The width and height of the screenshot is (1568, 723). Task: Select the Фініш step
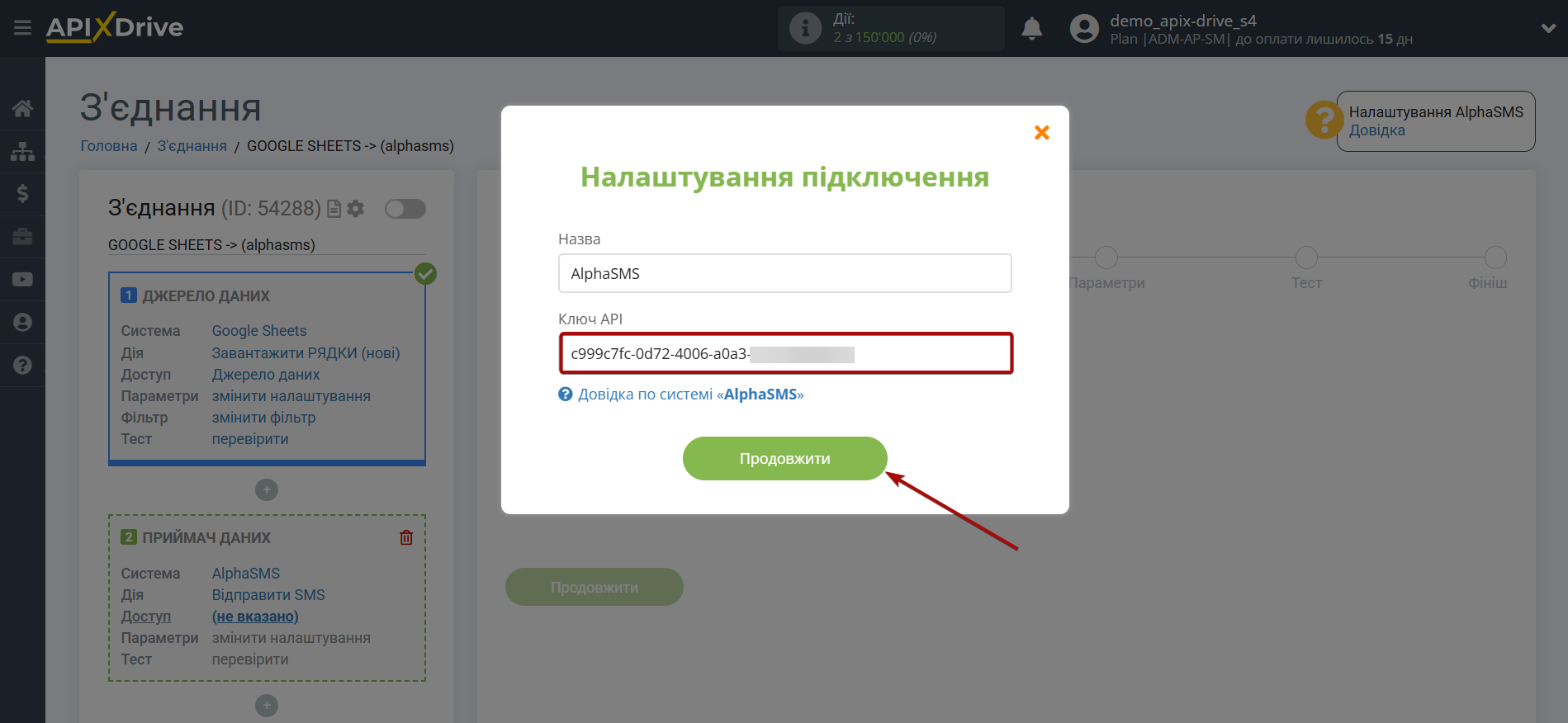[1495, 258]
